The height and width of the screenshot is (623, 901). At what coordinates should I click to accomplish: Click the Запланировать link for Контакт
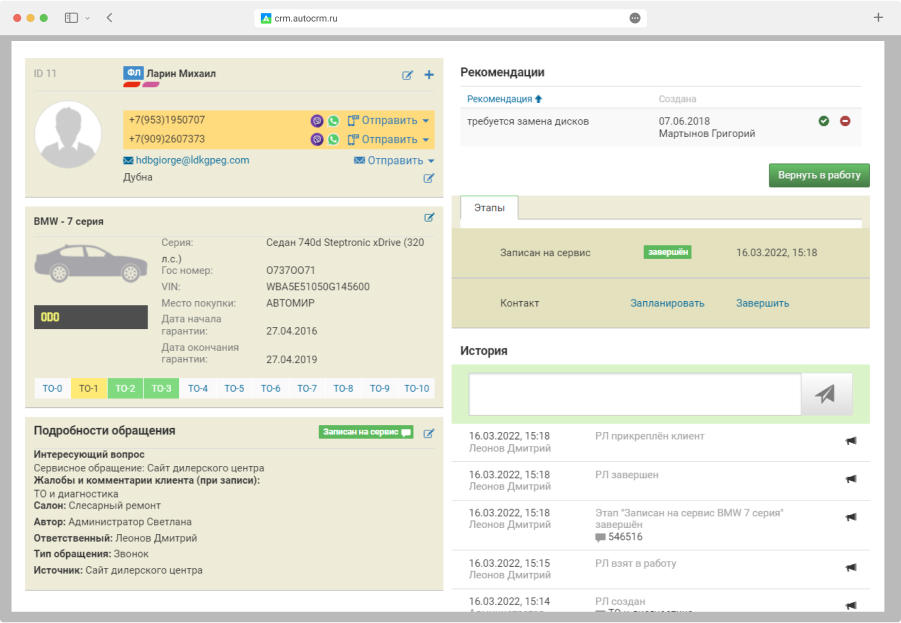pyautogui.click(x=667, y=303)
